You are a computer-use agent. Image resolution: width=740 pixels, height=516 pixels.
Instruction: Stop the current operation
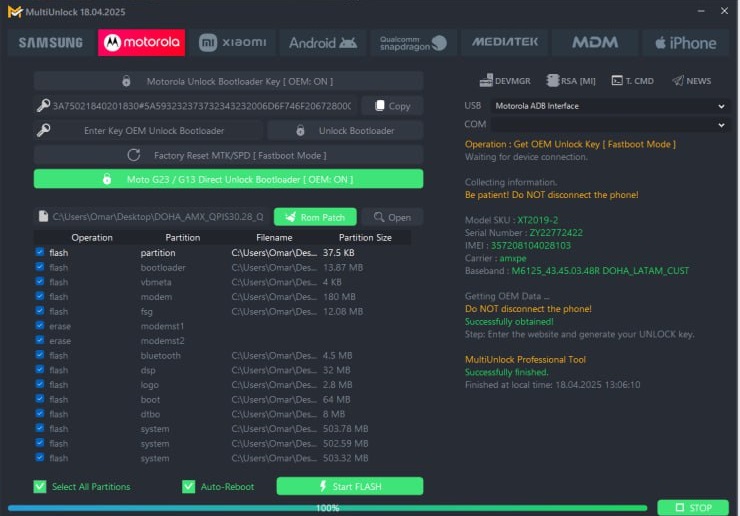(x=693, y=508)
